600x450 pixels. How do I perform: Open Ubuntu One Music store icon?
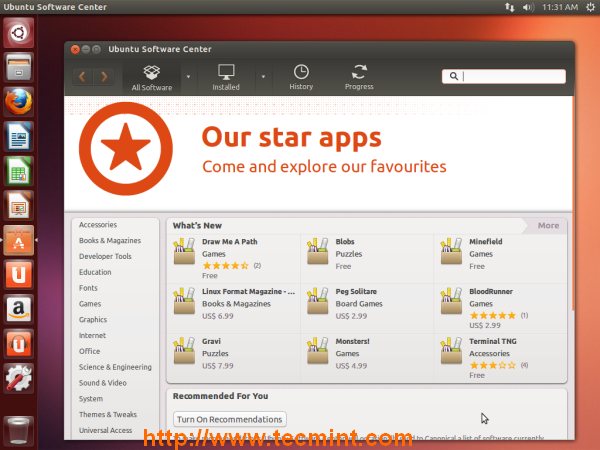[x=18, y=344]
